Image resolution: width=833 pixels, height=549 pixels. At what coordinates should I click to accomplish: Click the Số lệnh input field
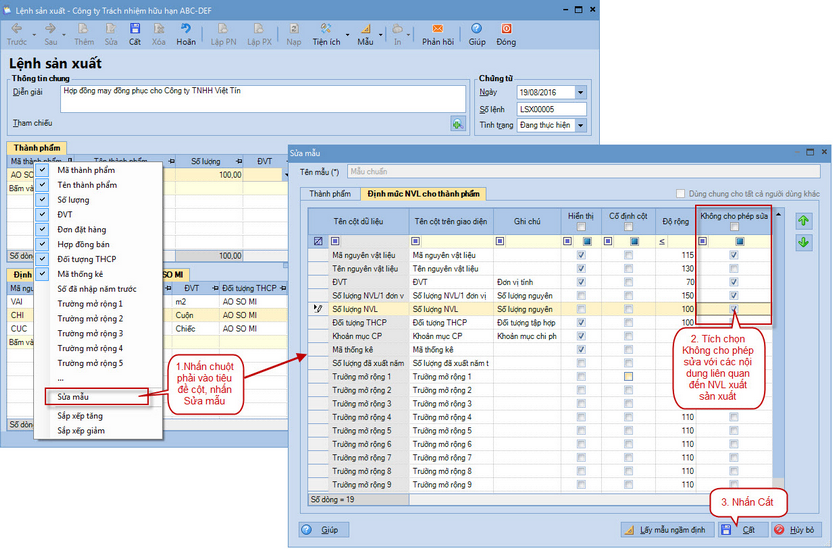pos(551,109)
